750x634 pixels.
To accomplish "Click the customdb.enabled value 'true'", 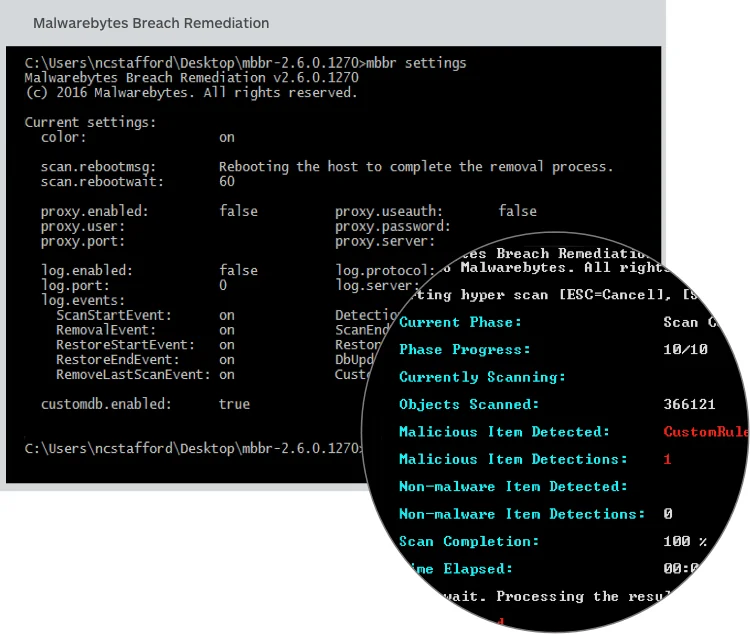I will 234,404.
